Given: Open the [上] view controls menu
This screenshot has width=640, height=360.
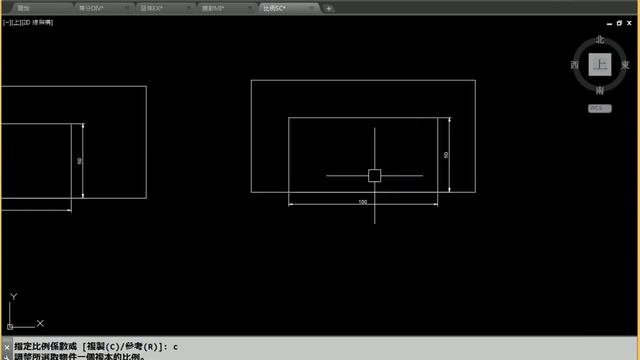Looking at the screenshot, I should coord(16,22).
